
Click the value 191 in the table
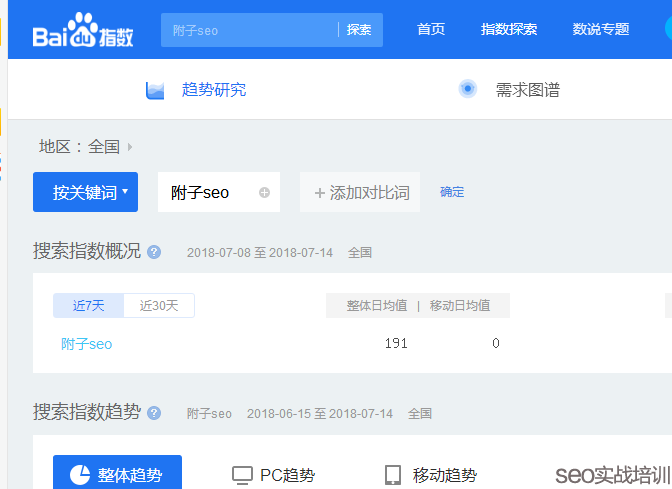point(396,343)
